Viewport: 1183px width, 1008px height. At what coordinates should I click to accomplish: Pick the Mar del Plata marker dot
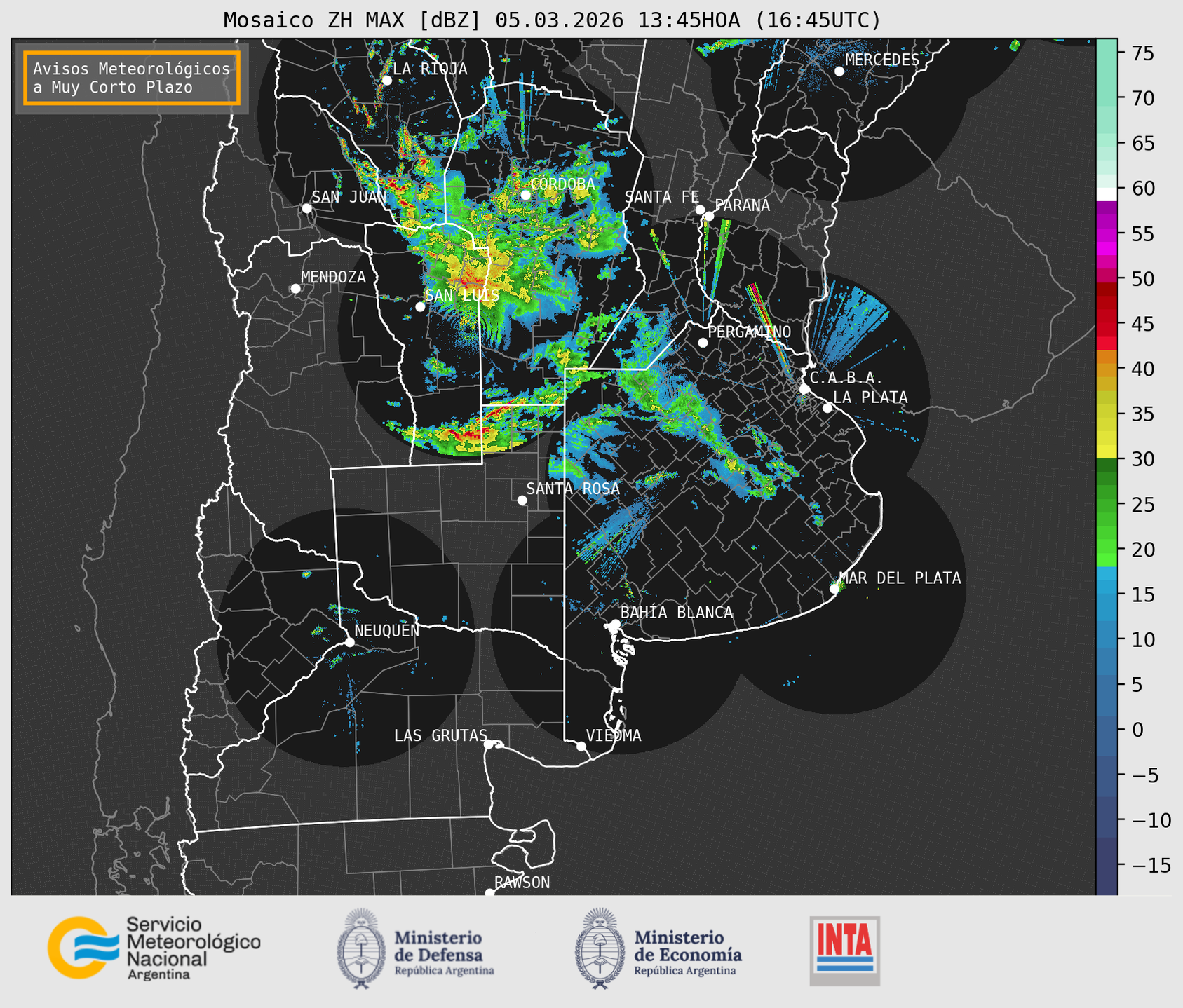click(x=834, y=589)
